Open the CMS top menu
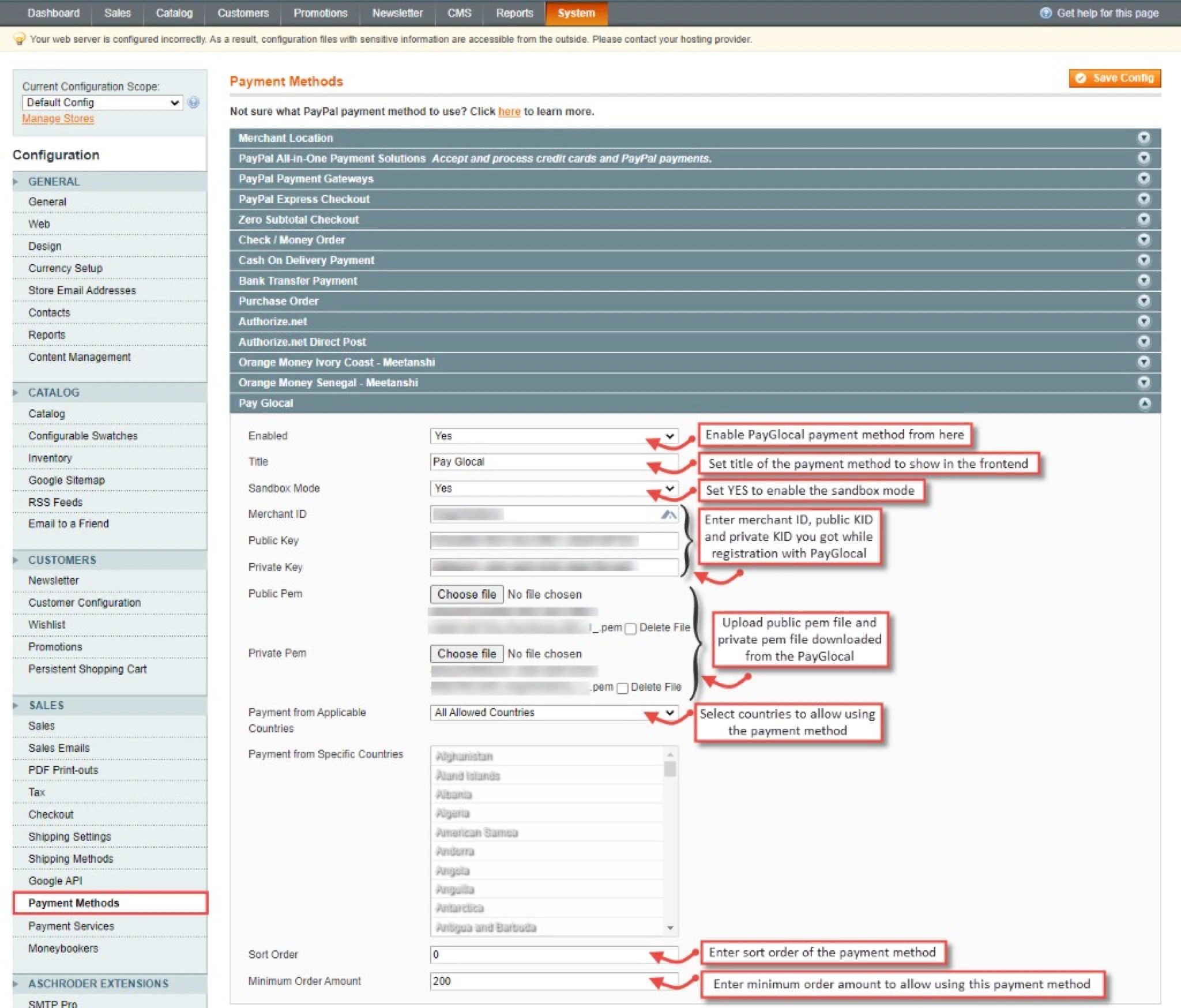 tap(459, 13)
